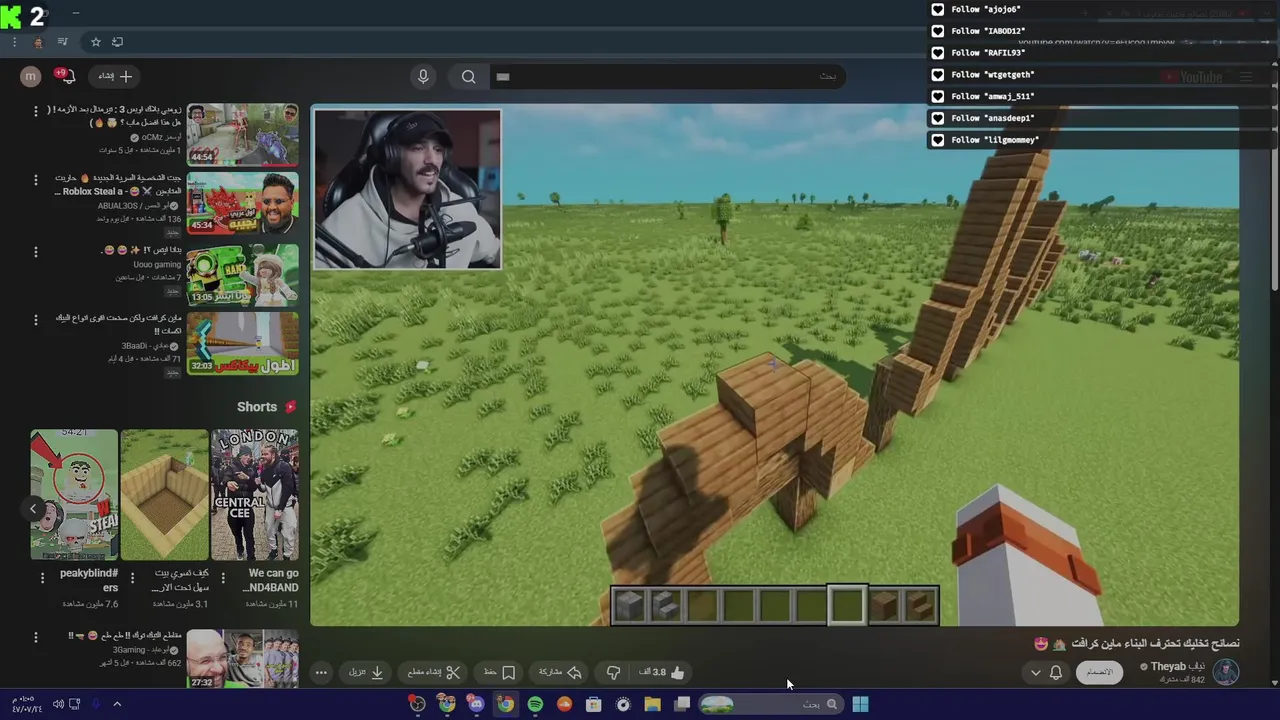Open the wooden pit house short

tap(164, 495)
